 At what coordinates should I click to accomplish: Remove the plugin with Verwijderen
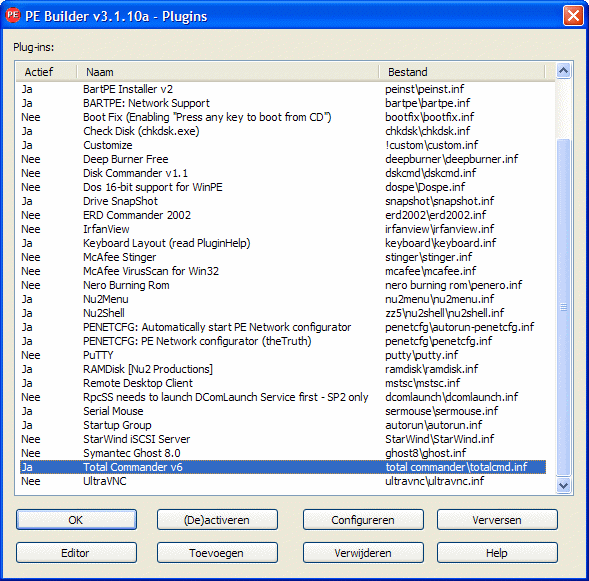[363, 553]
